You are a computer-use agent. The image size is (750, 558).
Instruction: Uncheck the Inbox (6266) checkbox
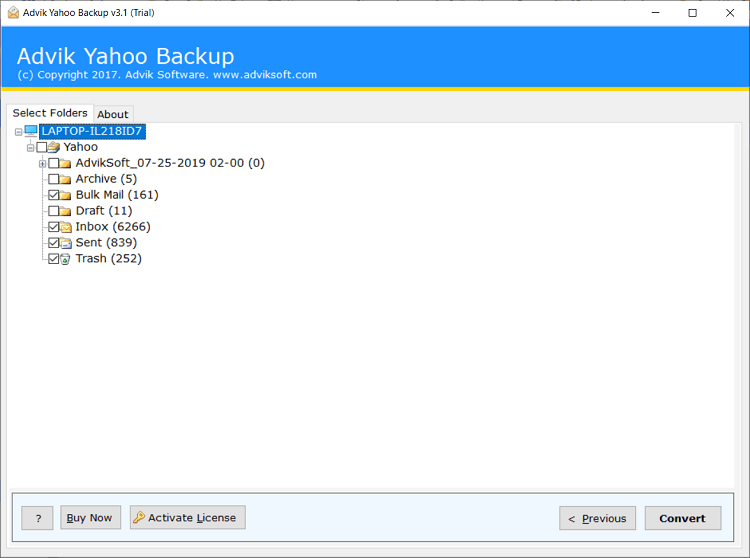(x=54, y=227)
